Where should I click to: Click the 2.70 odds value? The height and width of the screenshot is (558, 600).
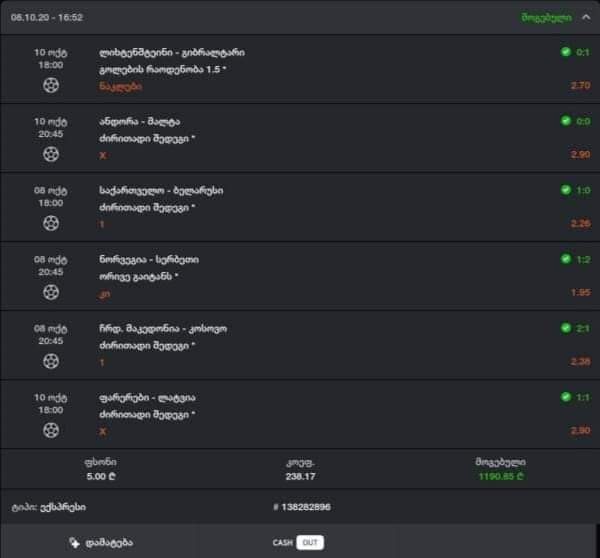(580, 85)
